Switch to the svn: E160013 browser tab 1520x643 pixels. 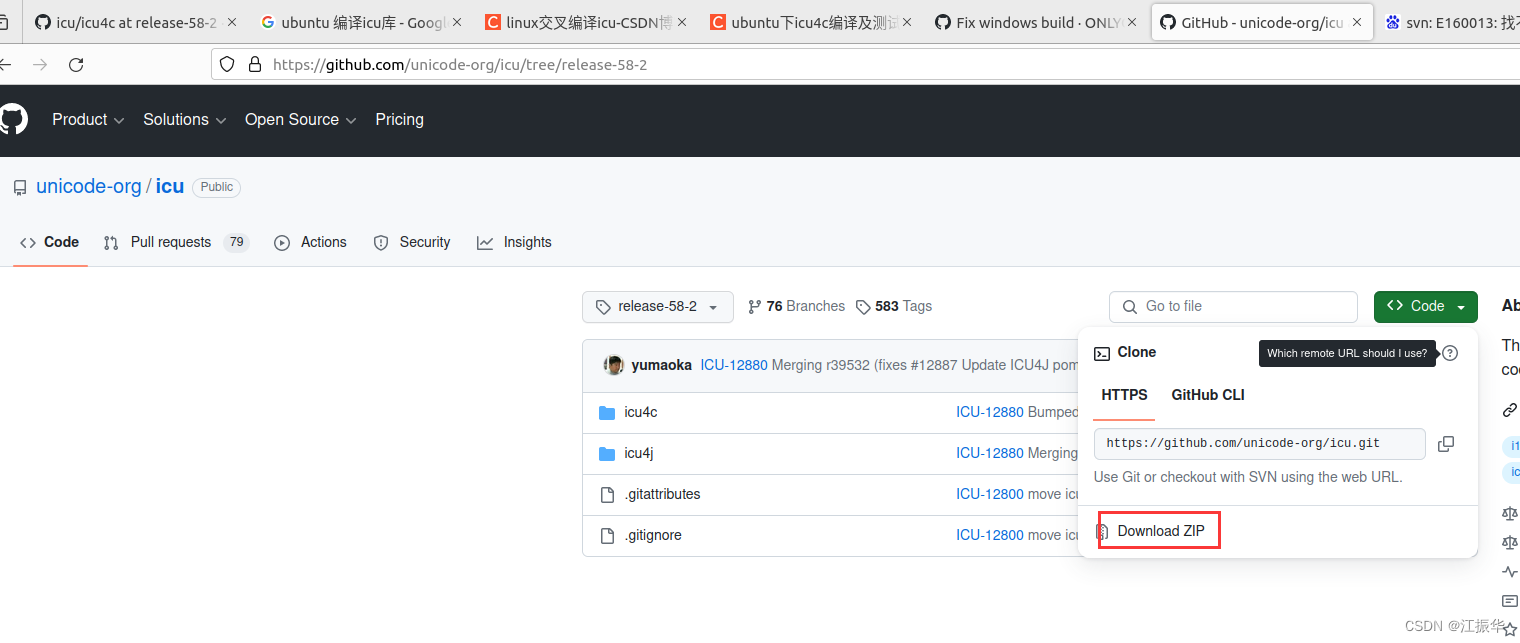click(1450, 23)
